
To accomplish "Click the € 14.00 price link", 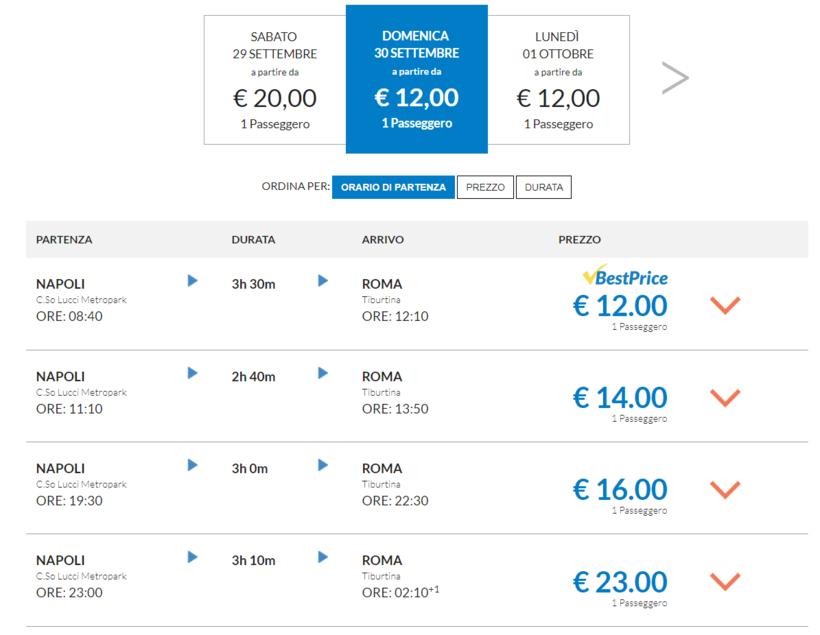I will (x=620, y=397).
